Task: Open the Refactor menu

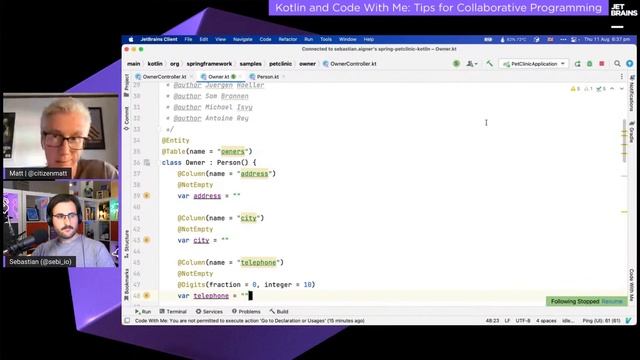Action: click(288, 40)
